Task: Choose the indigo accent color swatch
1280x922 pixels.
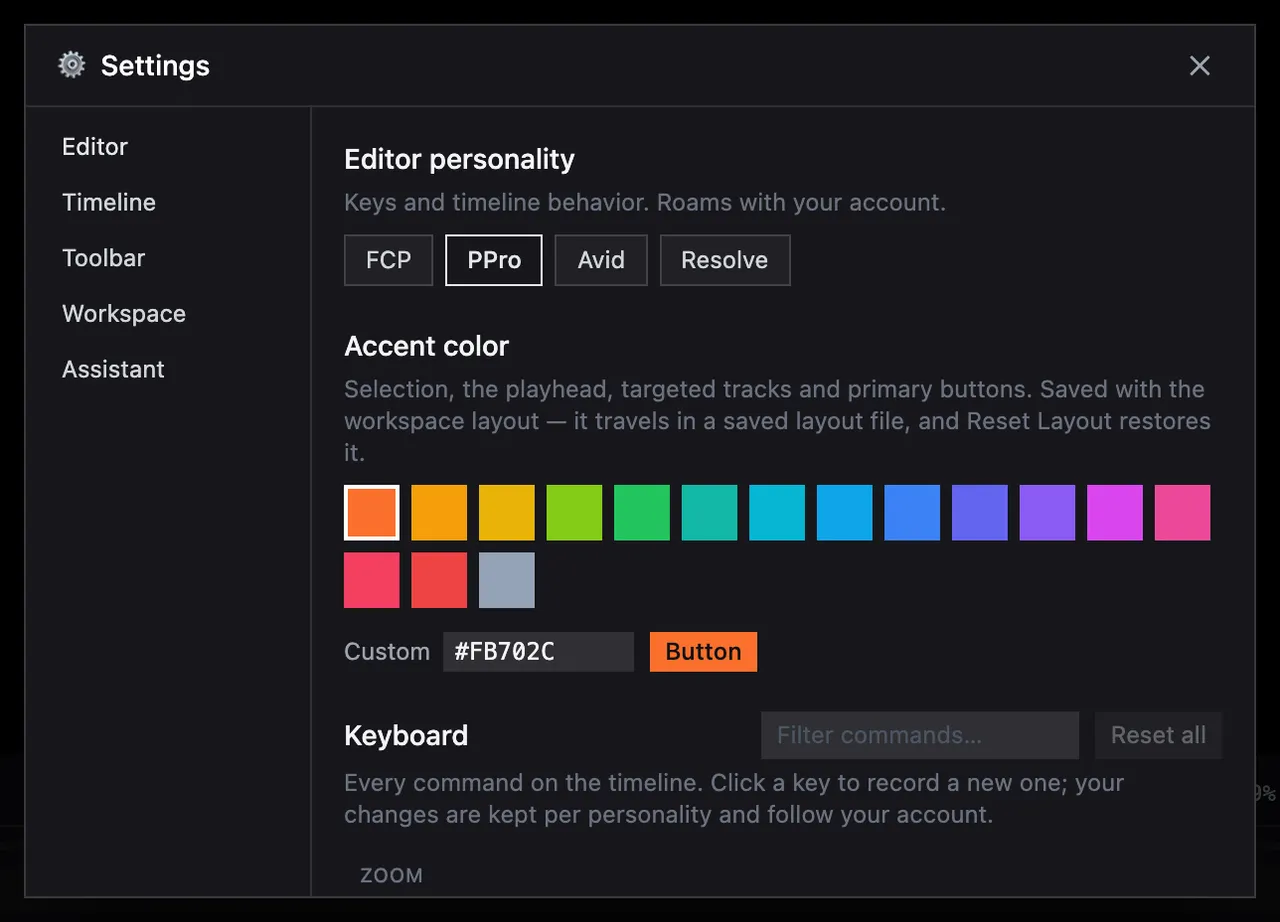Action: click(980, 513)
